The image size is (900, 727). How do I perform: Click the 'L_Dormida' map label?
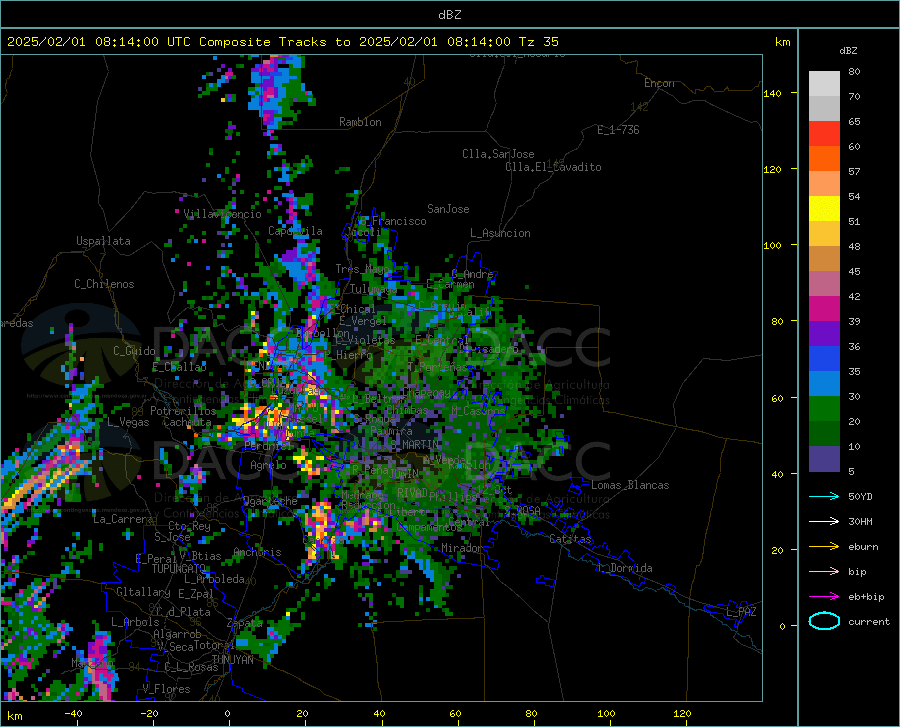(x=625, y=568)
